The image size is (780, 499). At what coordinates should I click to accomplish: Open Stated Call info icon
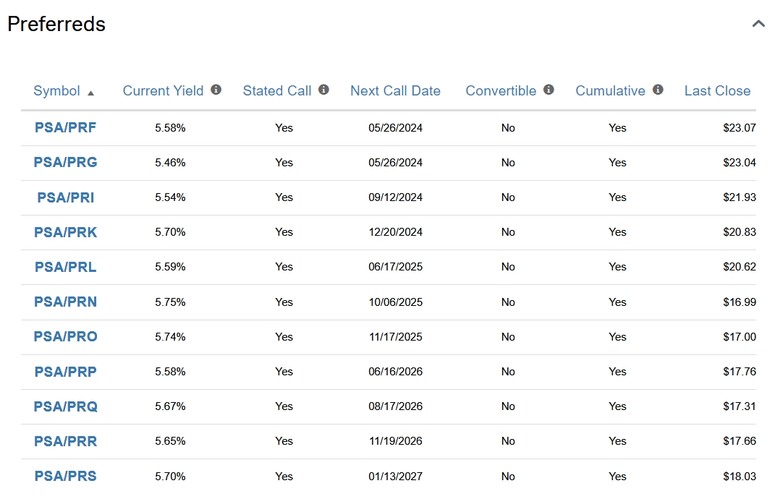tap(324, 90)
